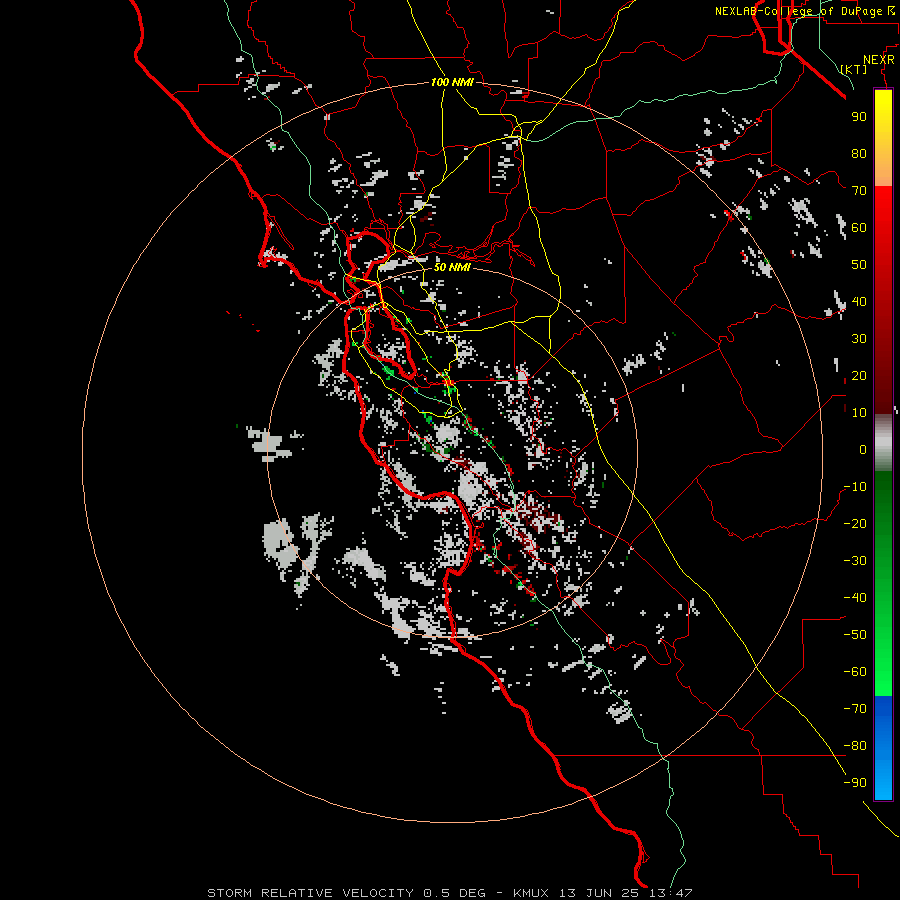Screen dimensions: 900x900
Task: Click the "90" value on velocity scale
Action: (859, 117)
